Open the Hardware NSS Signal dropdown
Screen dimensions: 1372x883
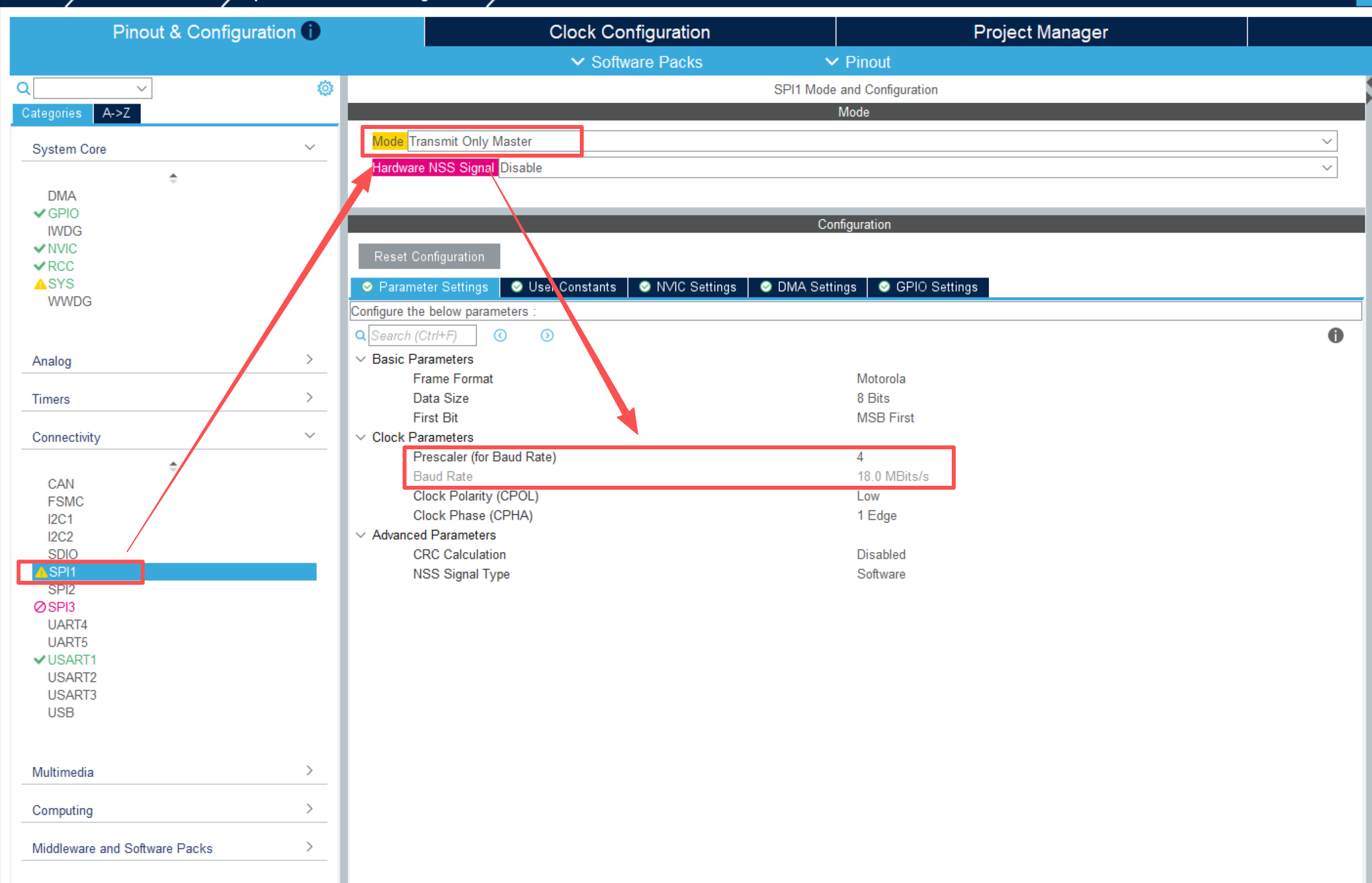click(918, 168)
